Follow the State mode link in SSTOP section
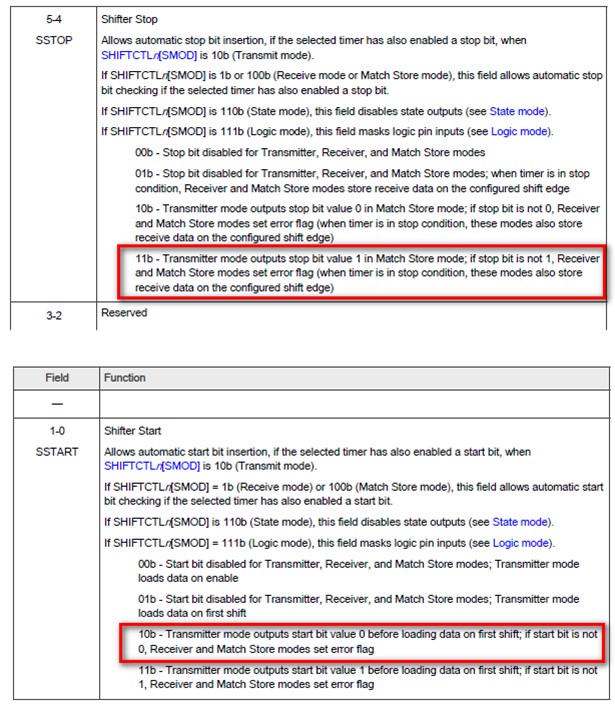The width and height of the screenshot is (615, 708). (x=519, y=112)
